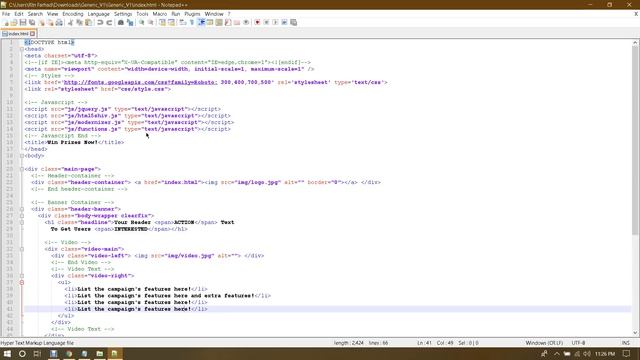Toggle word wrap in toolbar
The width and height of the screenshot is (640, 360).
[182, 22]
